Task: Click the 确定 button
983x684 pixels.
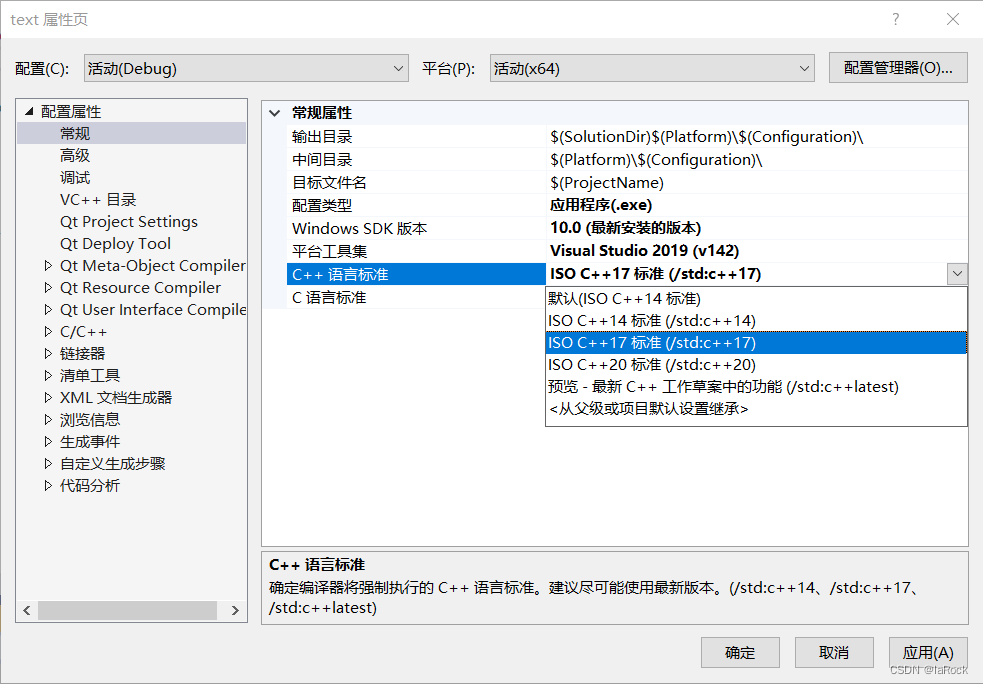Action: click(x=740, y=652)
